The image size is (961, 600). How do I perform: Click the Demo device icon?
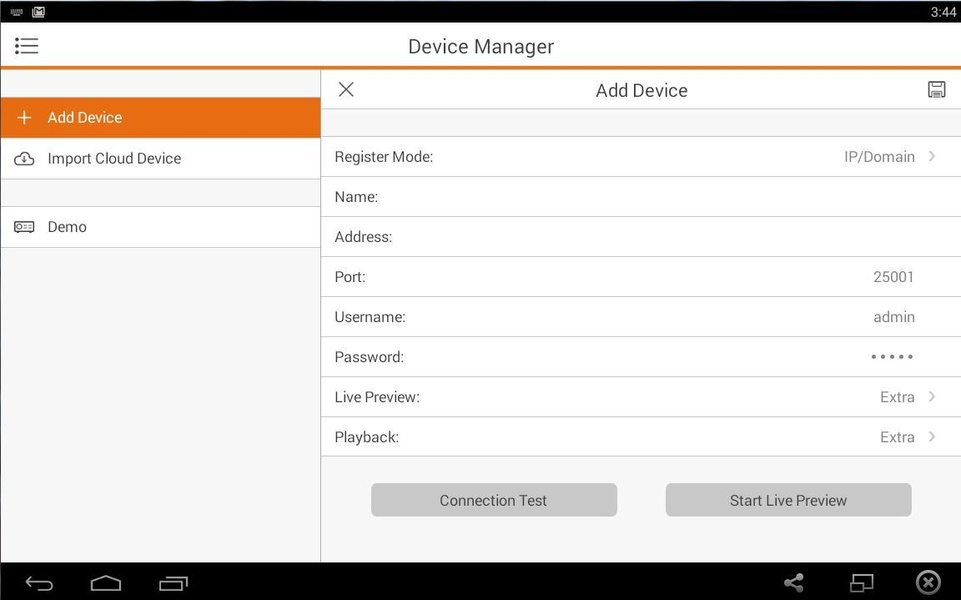24,227
